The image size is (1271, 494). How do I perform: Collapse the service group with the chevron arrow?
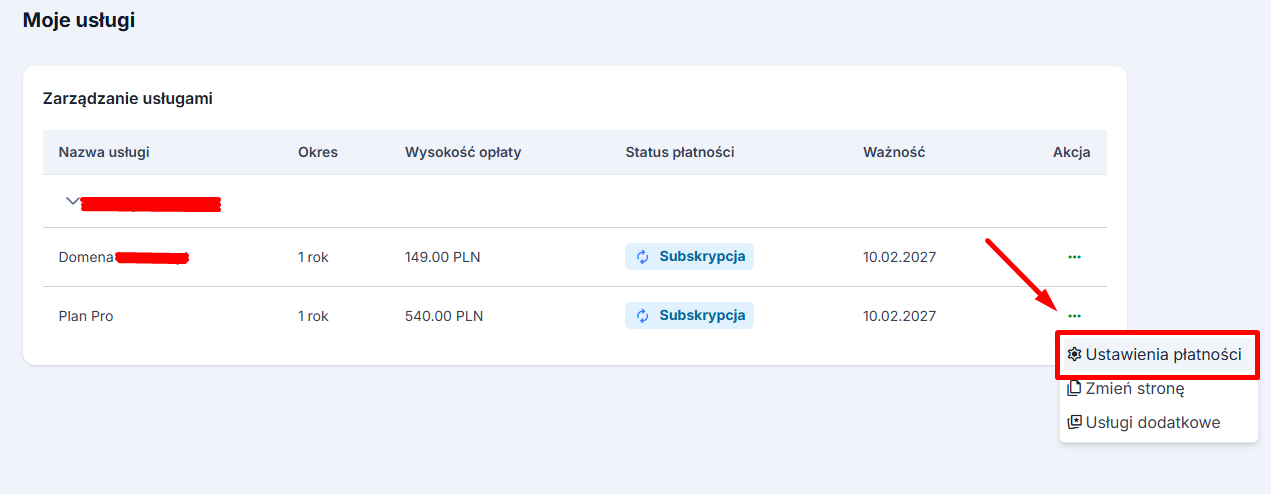[x=72, y=201]
